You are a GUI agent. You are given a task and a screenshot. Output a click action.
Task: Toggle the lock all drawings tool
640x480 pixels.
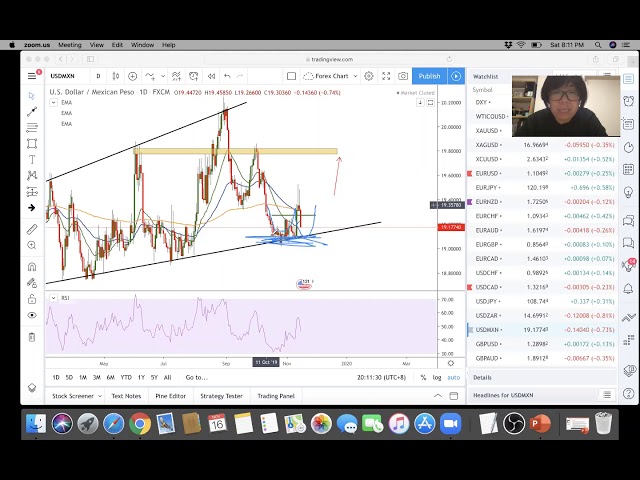(32, 297)
